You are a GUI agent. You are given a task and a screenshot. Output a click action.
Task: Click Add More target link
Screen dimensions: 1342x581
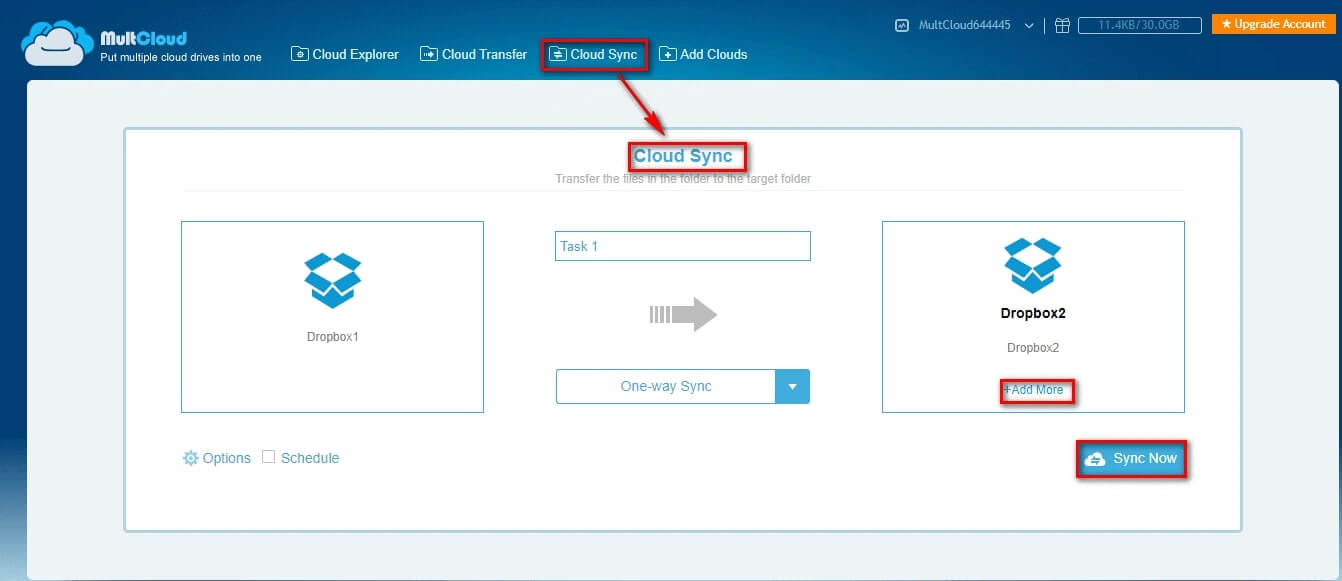pyautogui.click(x=1034, y=390)
